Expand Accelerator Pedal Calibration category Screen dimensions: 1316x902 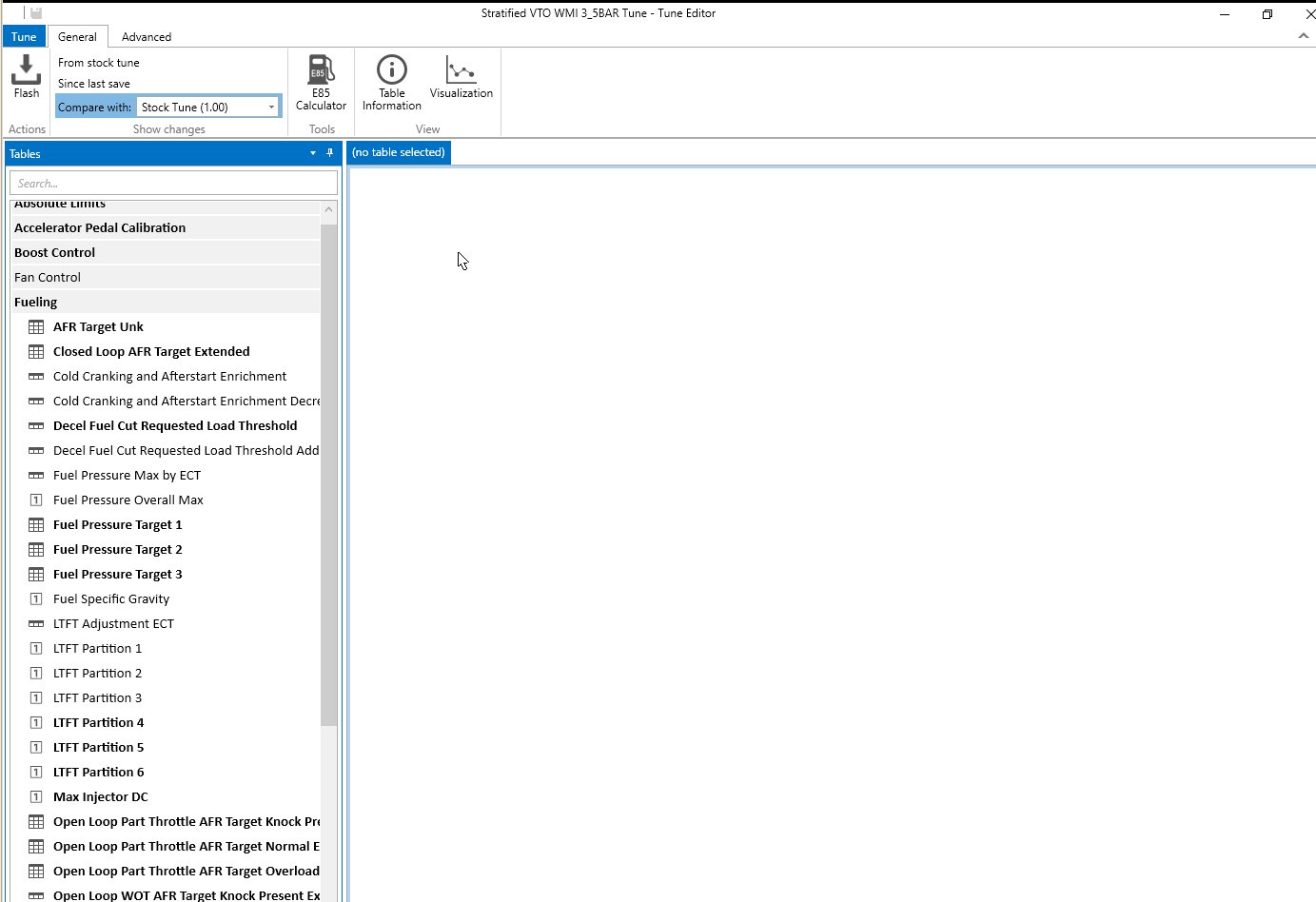pos(166,227)
